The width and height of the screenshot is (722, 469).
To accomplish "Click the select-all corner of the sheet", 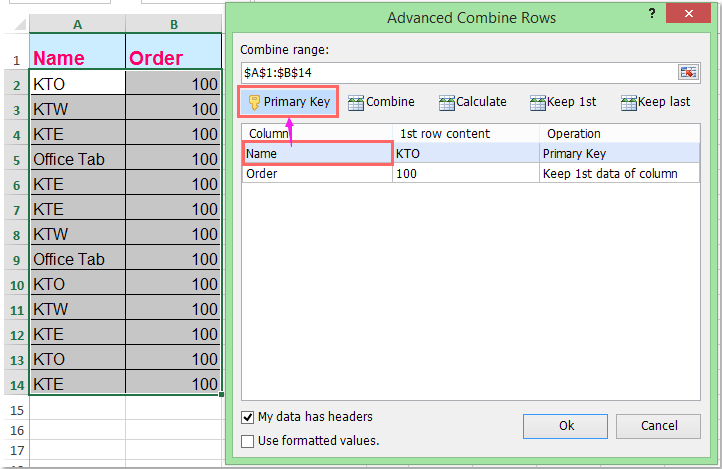I will 18,24.
